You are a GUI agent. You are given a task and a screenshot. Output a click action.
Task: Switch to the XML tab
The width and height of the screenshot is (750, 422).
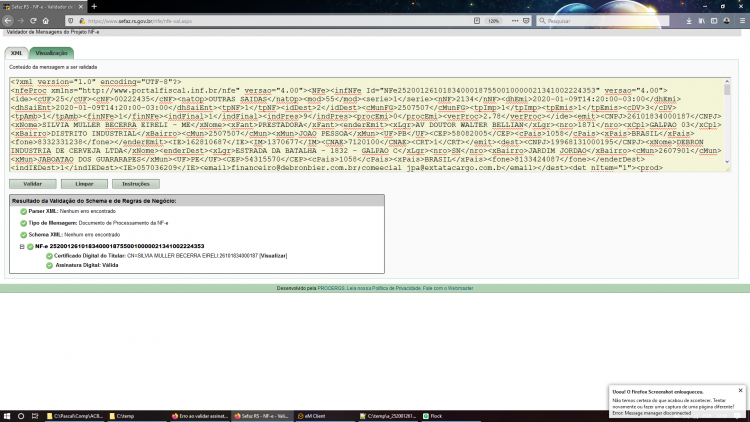point(17,53)
